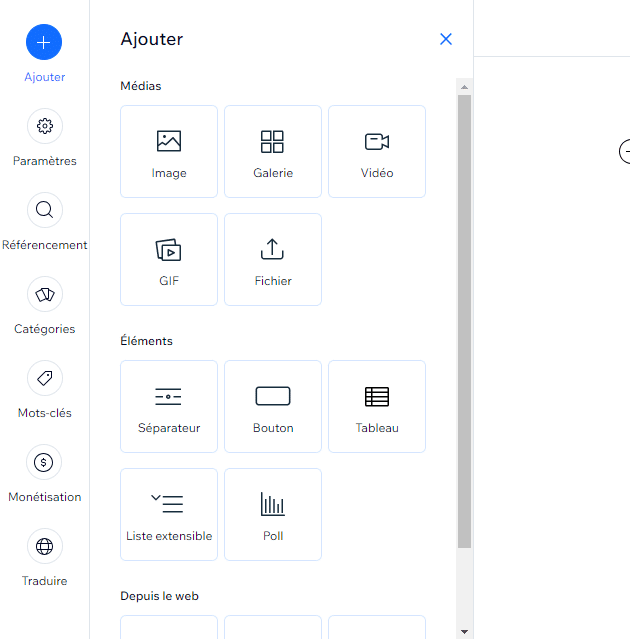Open Traduire globe icon in sidebar
The width and height of the screenshot is (630, 639).
[x=44, y=546]
